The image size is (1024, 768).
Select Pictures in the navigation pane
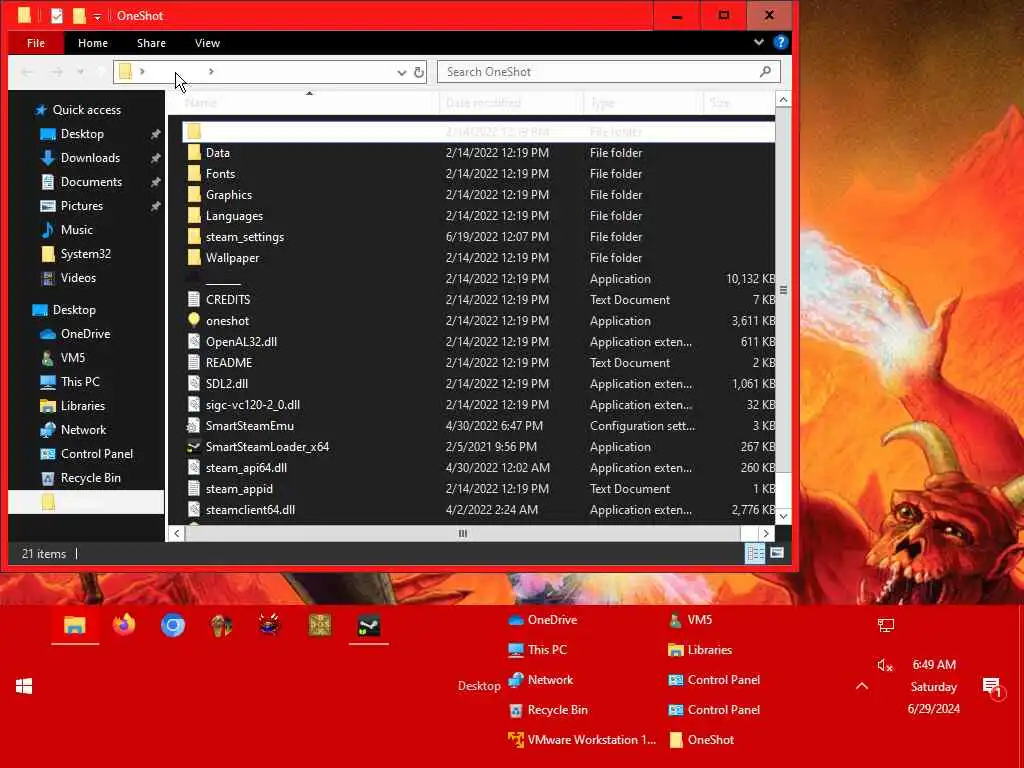[82, 206]
